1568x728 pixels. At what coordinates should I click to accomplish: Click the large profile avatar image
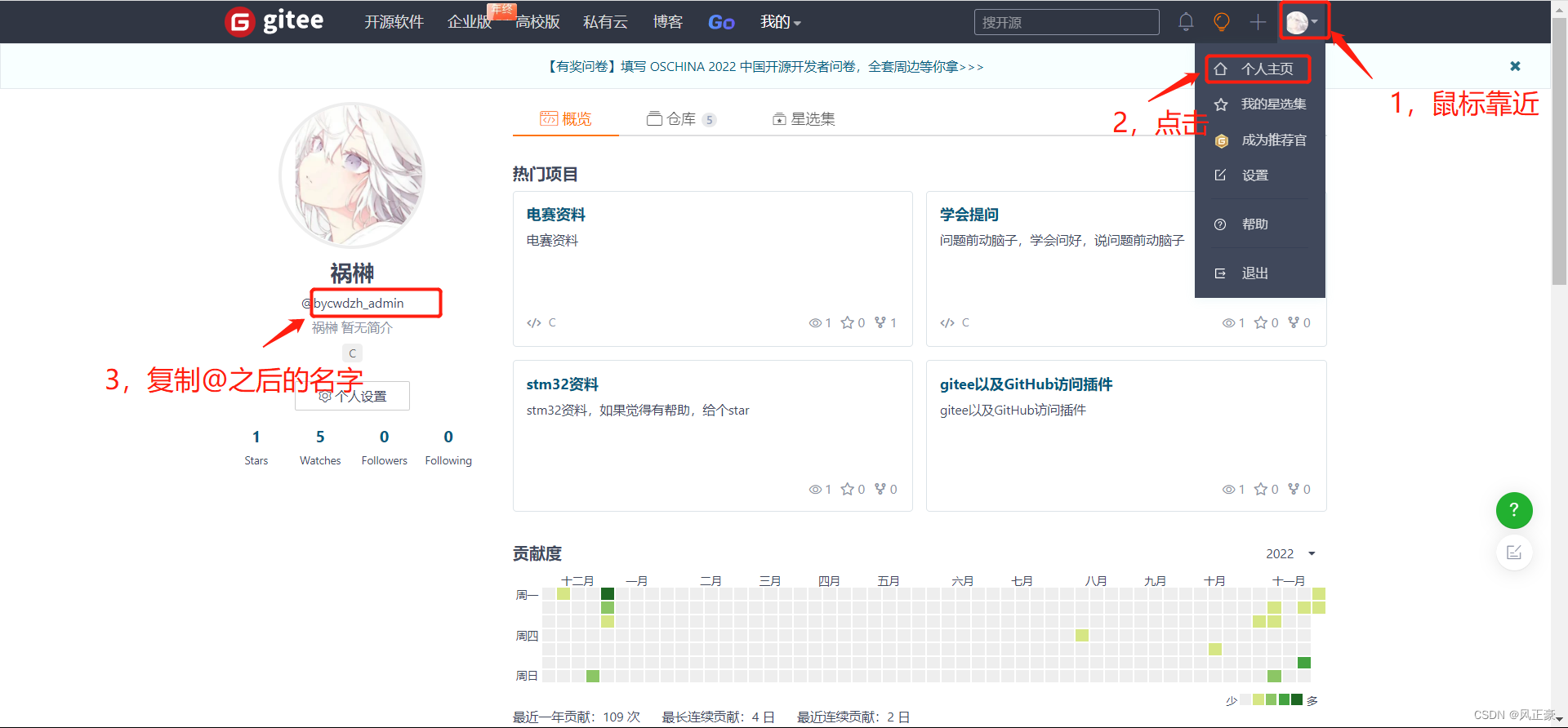coord(352,175)
